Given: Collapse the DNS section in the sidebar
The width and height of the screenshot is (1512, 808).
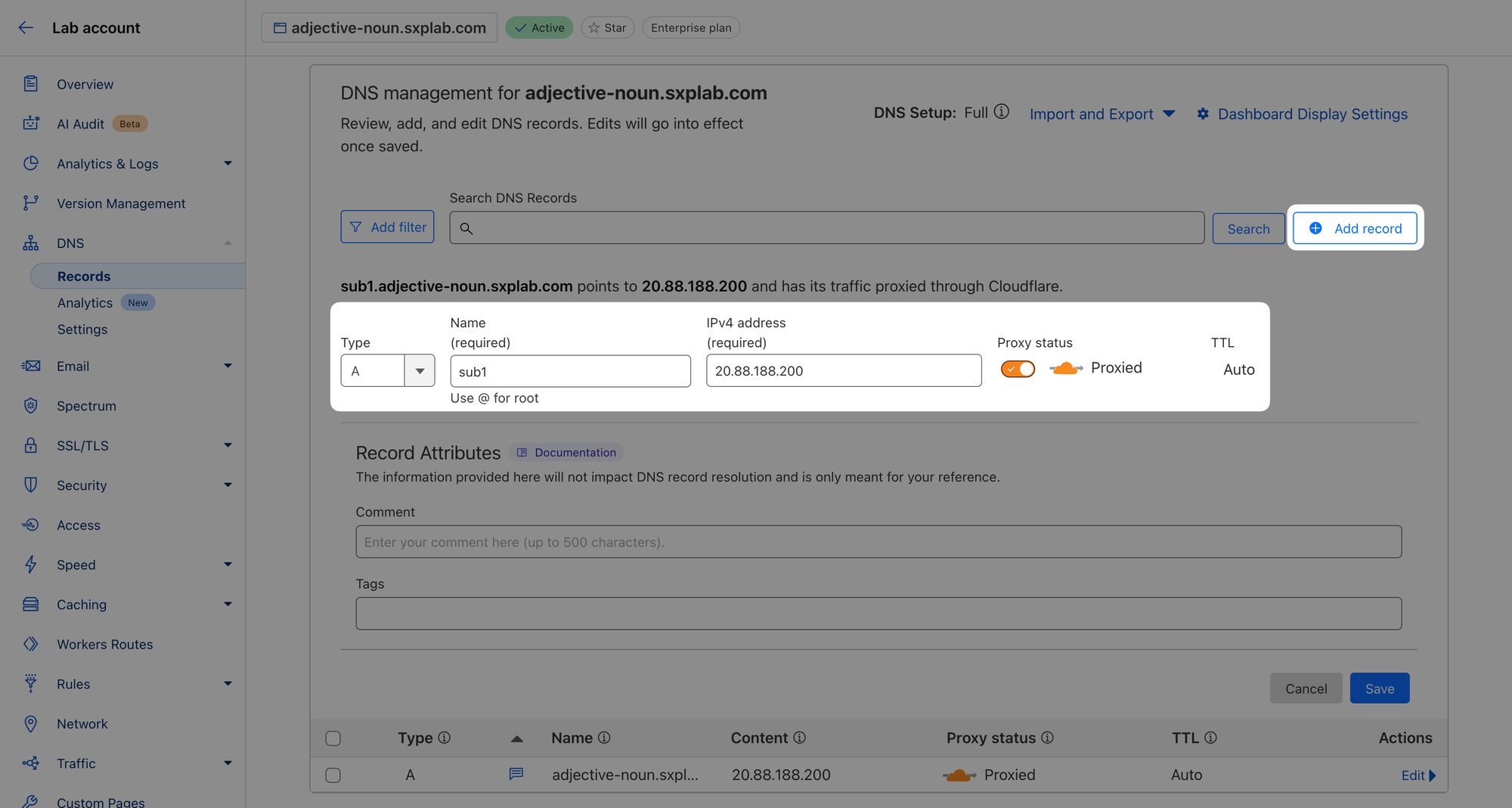Looking at the screenshot, I should point(228,243).
